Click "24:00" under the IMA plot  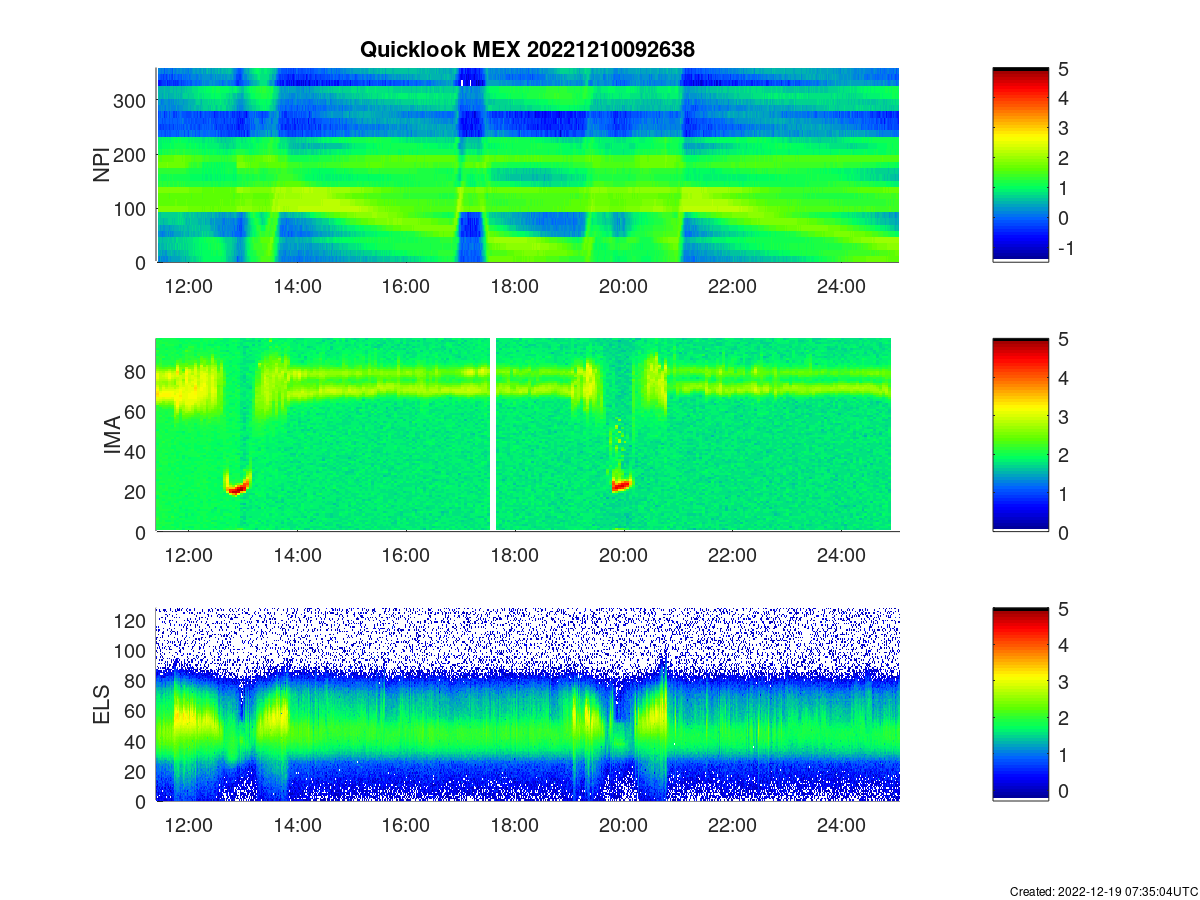(x=841, y=556)
